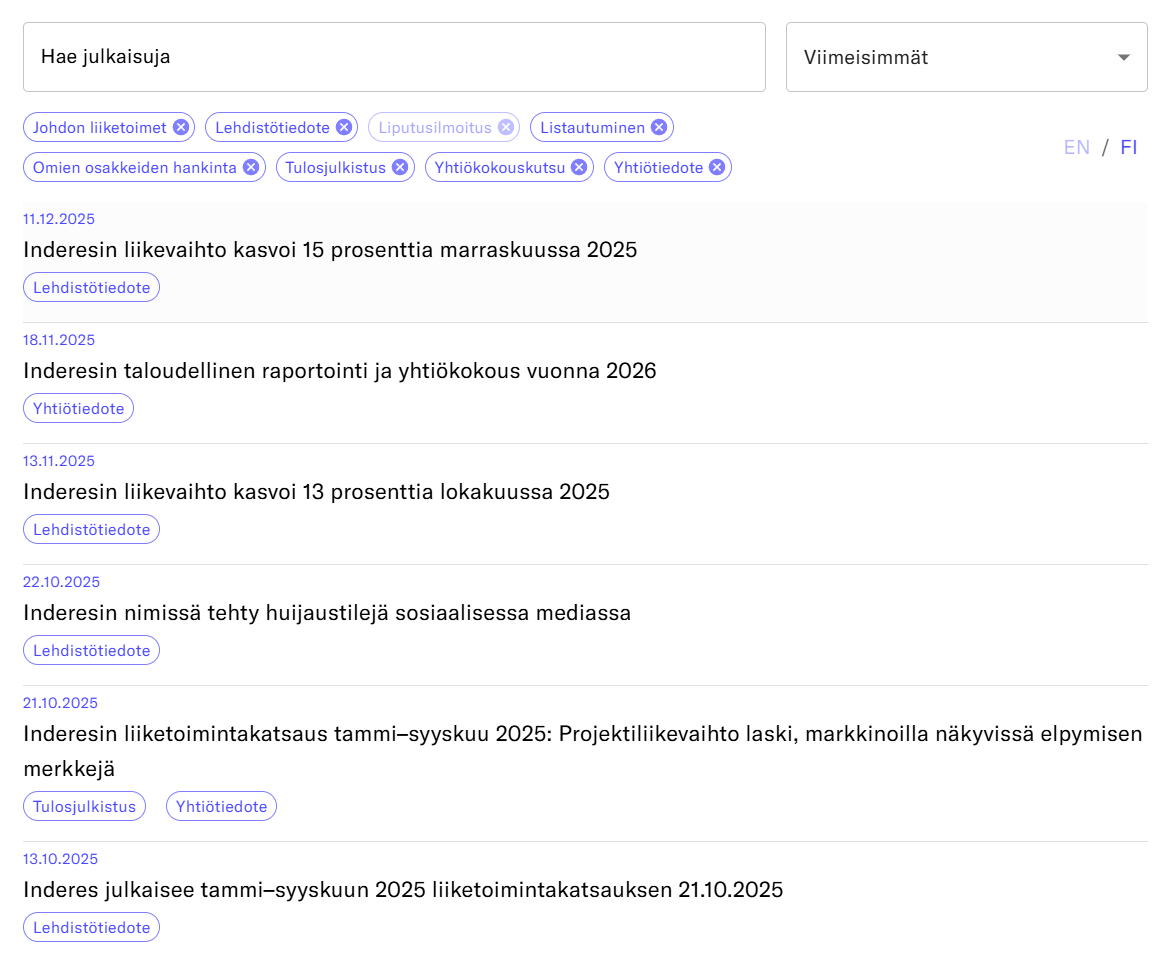Click Yhtiötiedote tag under the 18.11.2025 release

pos(78,408)
